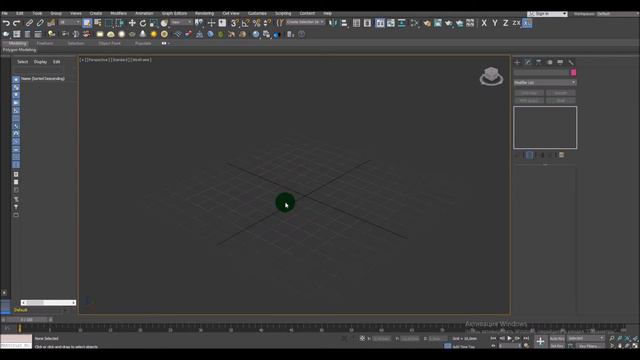Click the Perspective viewport label
This screenshot has width=640, height=360.
pos(98,60)
